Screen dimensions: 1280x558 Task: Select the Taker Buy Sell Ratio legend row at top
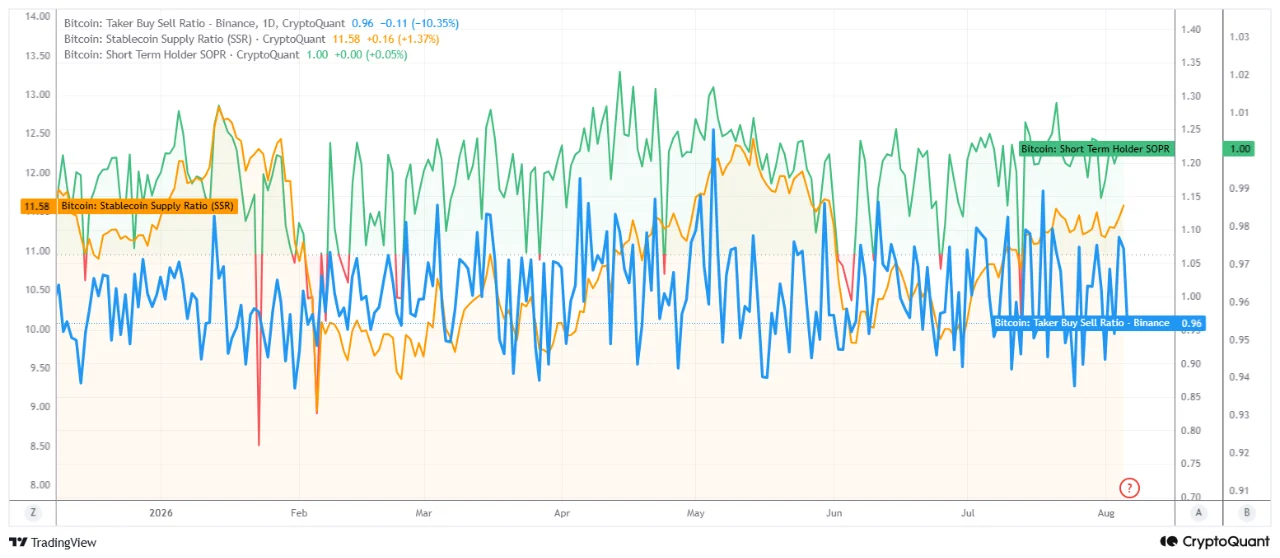[262, 22]
